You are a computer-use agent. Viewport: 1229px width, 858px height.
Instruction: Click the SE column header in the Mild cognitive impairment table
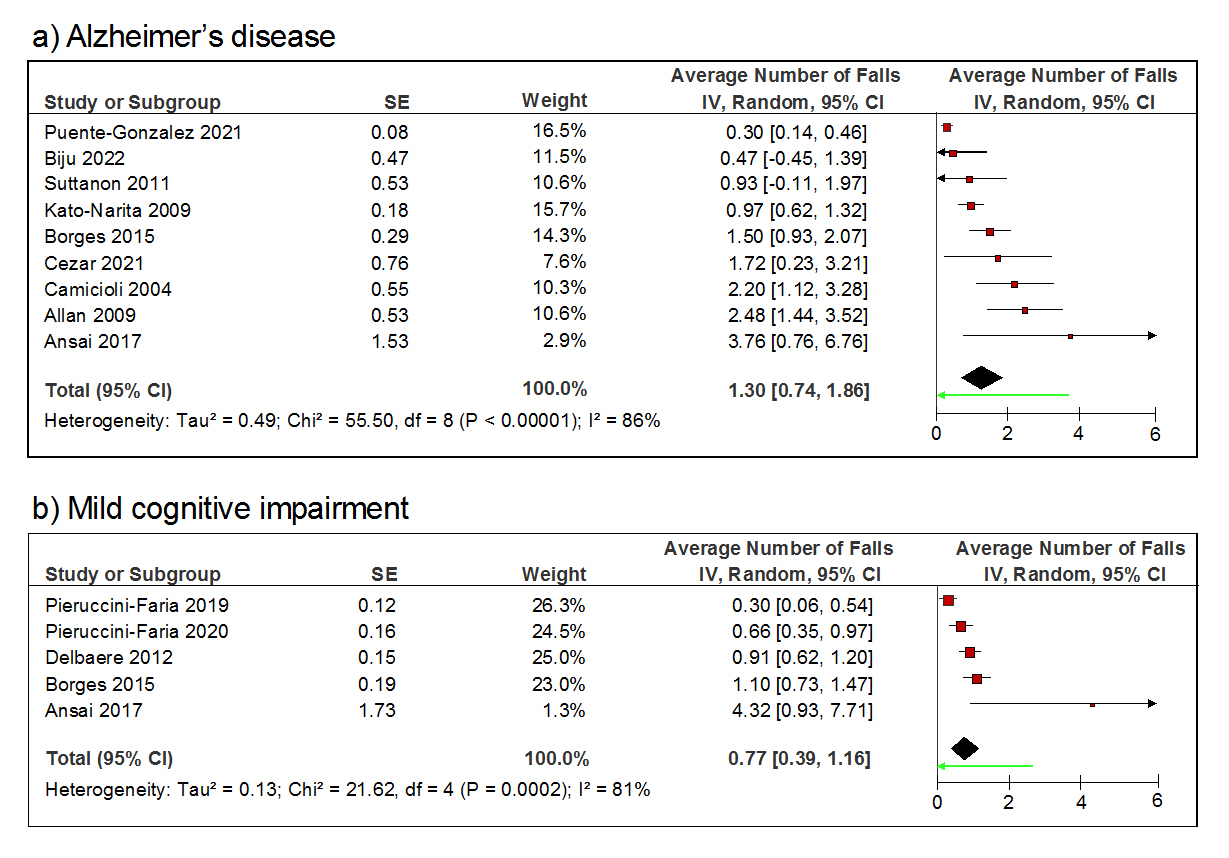(x=384, y=574)
